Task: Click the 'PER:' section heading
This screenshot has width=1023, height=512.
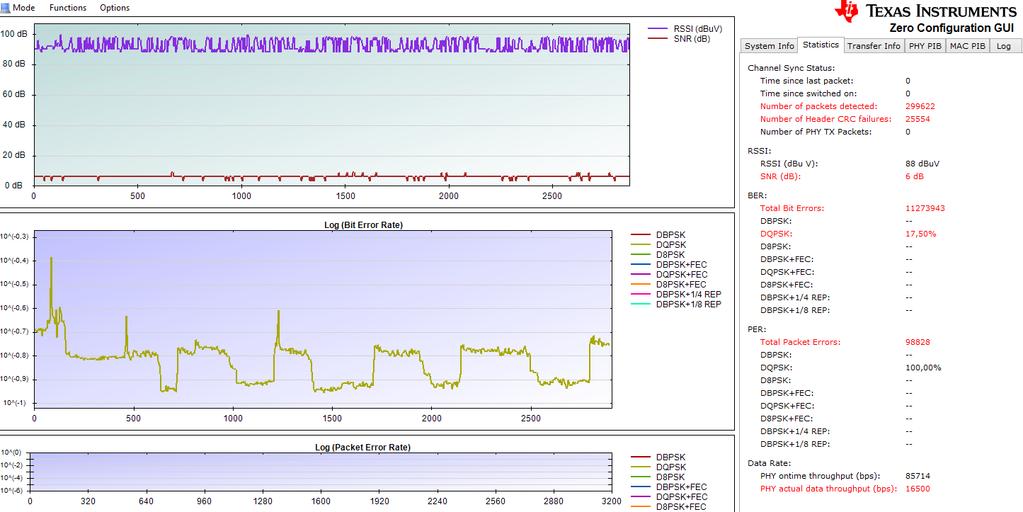Action: (x=757, y=329)
